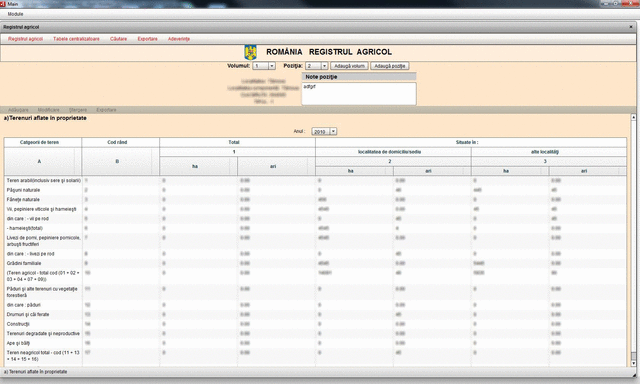
Task: Select row 'Terenuri degradate și neproductive'
Action: pos(315,333)
